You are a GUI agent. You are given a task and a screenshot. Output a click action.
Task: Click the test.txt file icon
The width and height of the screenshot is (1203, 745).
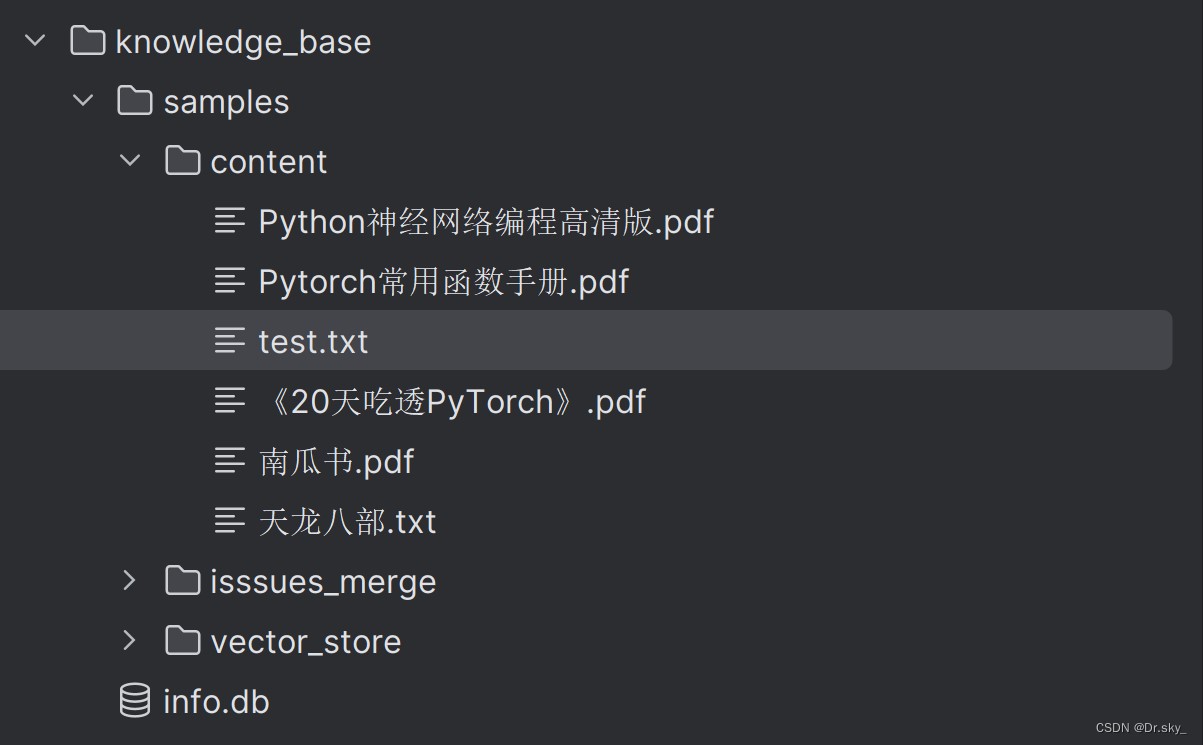[x=230, y=341]
